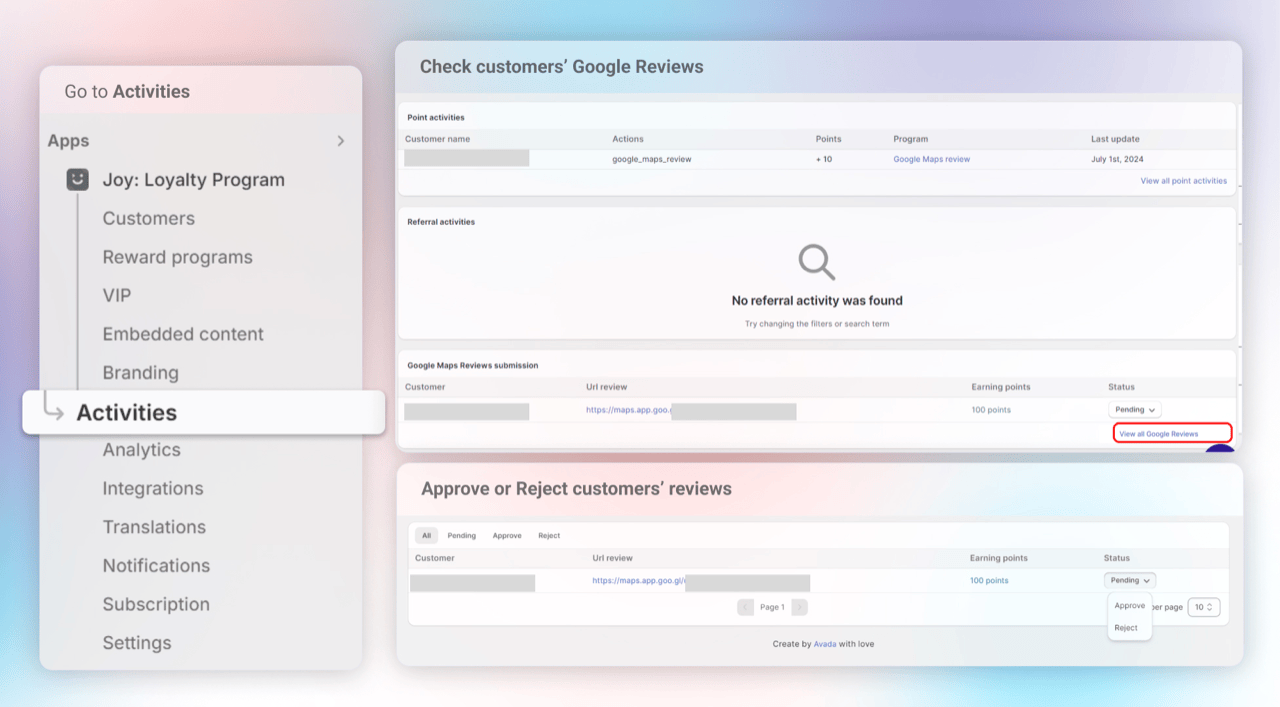The width and height of the screenshot is (1280, 707).
Task: Click the Customer name column header
Action: pos(437,139)
